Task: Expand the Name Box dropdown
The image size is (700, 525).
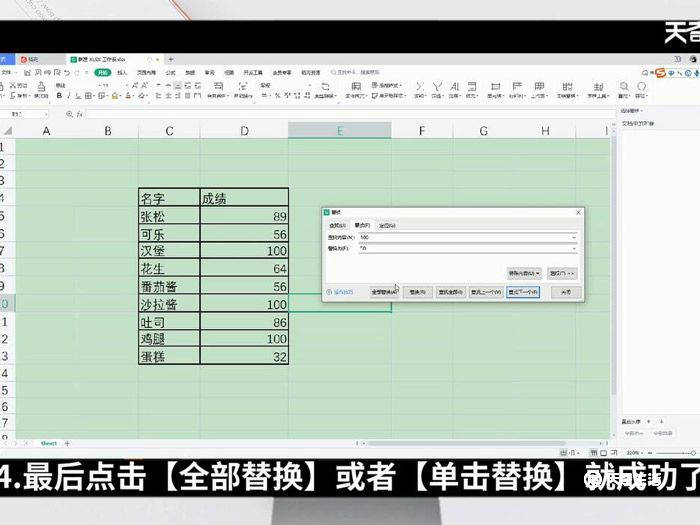Action: 46,114
